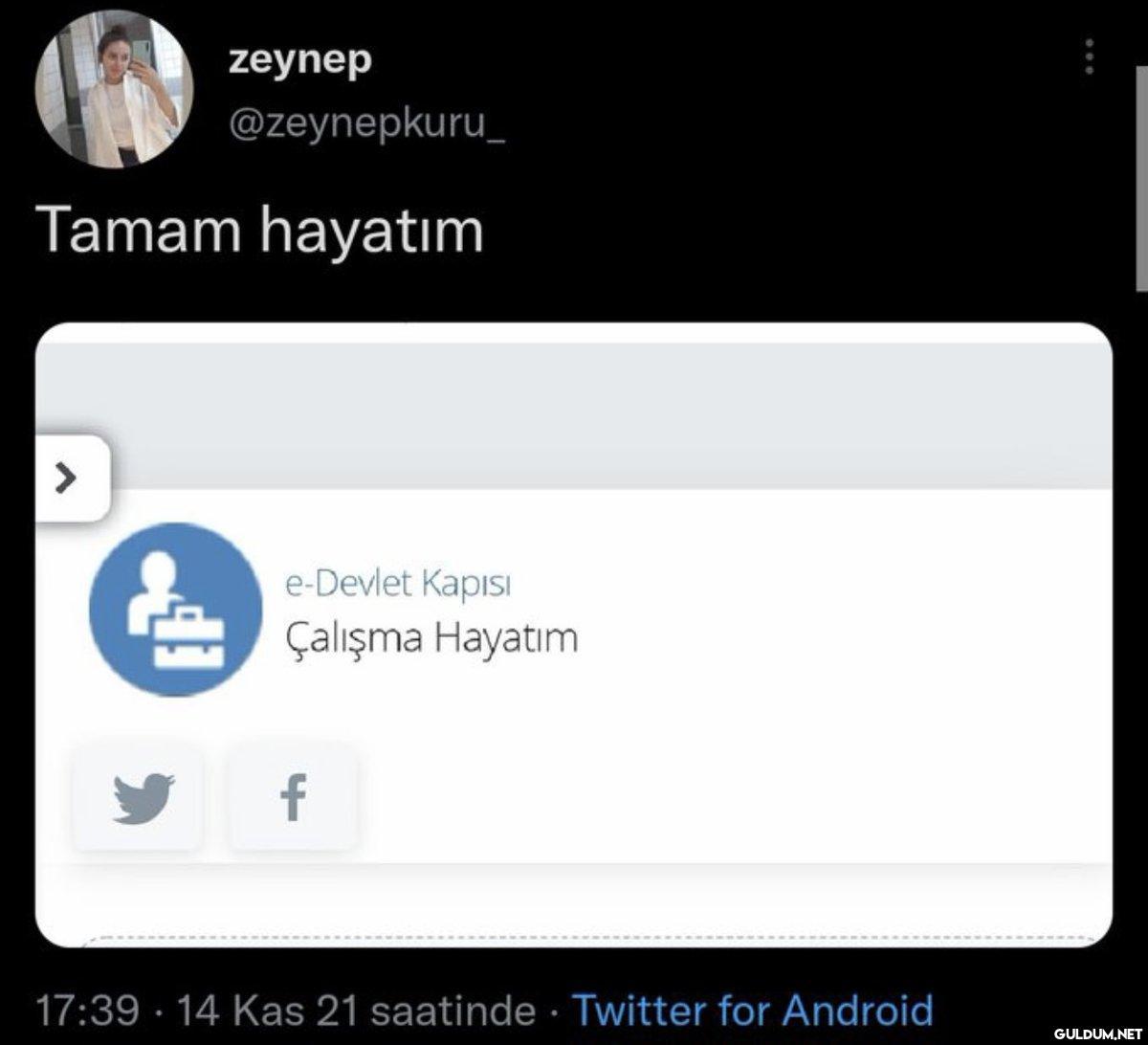Open zeynep's profile picture
The image size is (1148, 1045).
tap(114, 90)
